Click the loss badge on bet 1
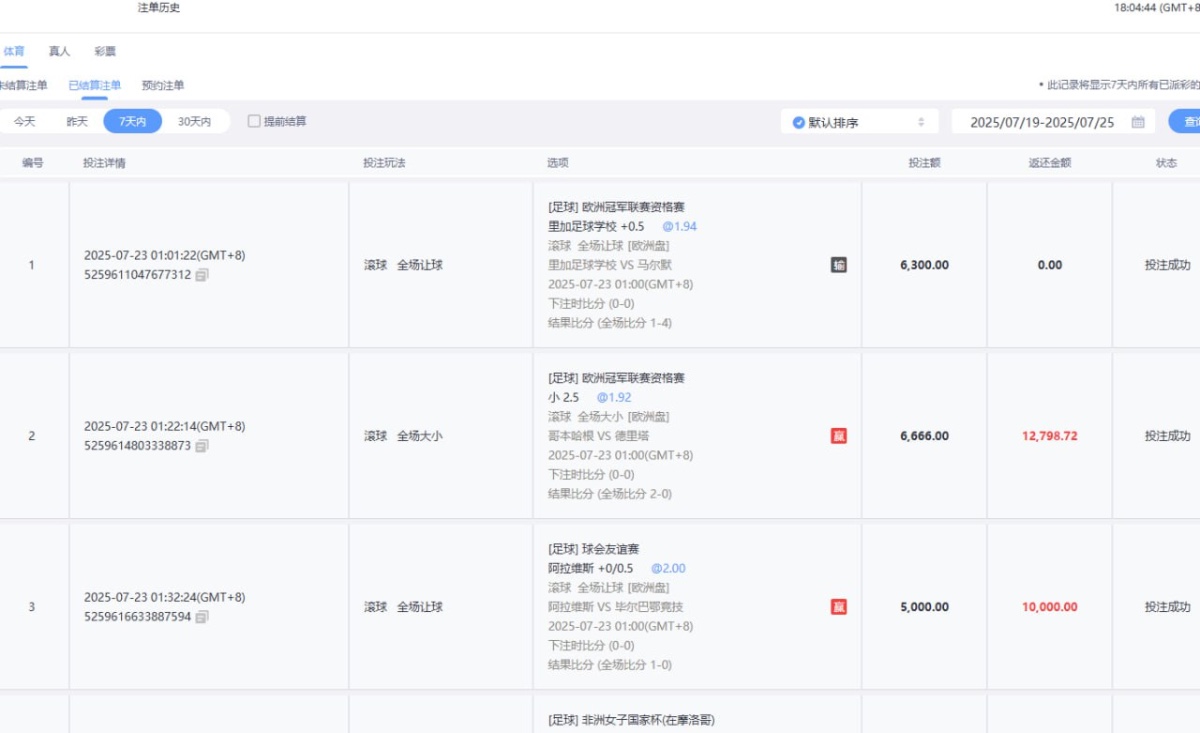Screen dimensions: 1200x733 (x=838, y=265)
